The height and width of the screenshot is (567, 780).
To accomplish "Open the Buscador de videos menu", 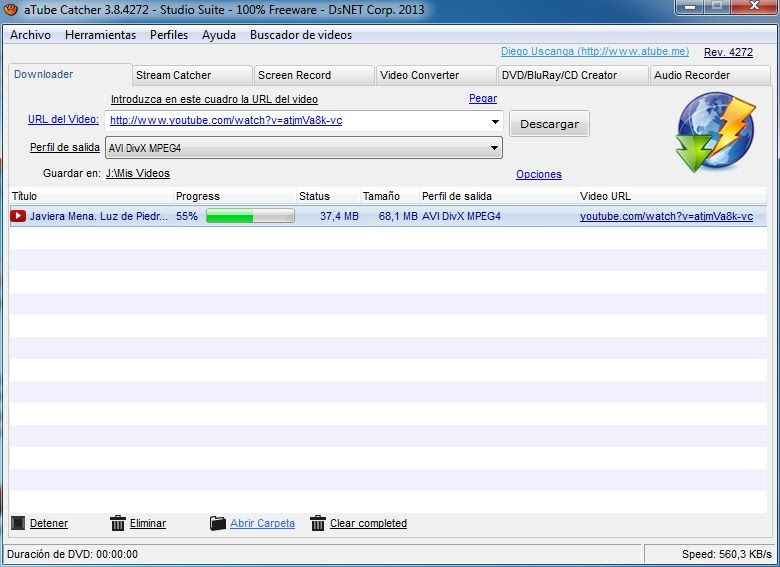I will (301, 35).
